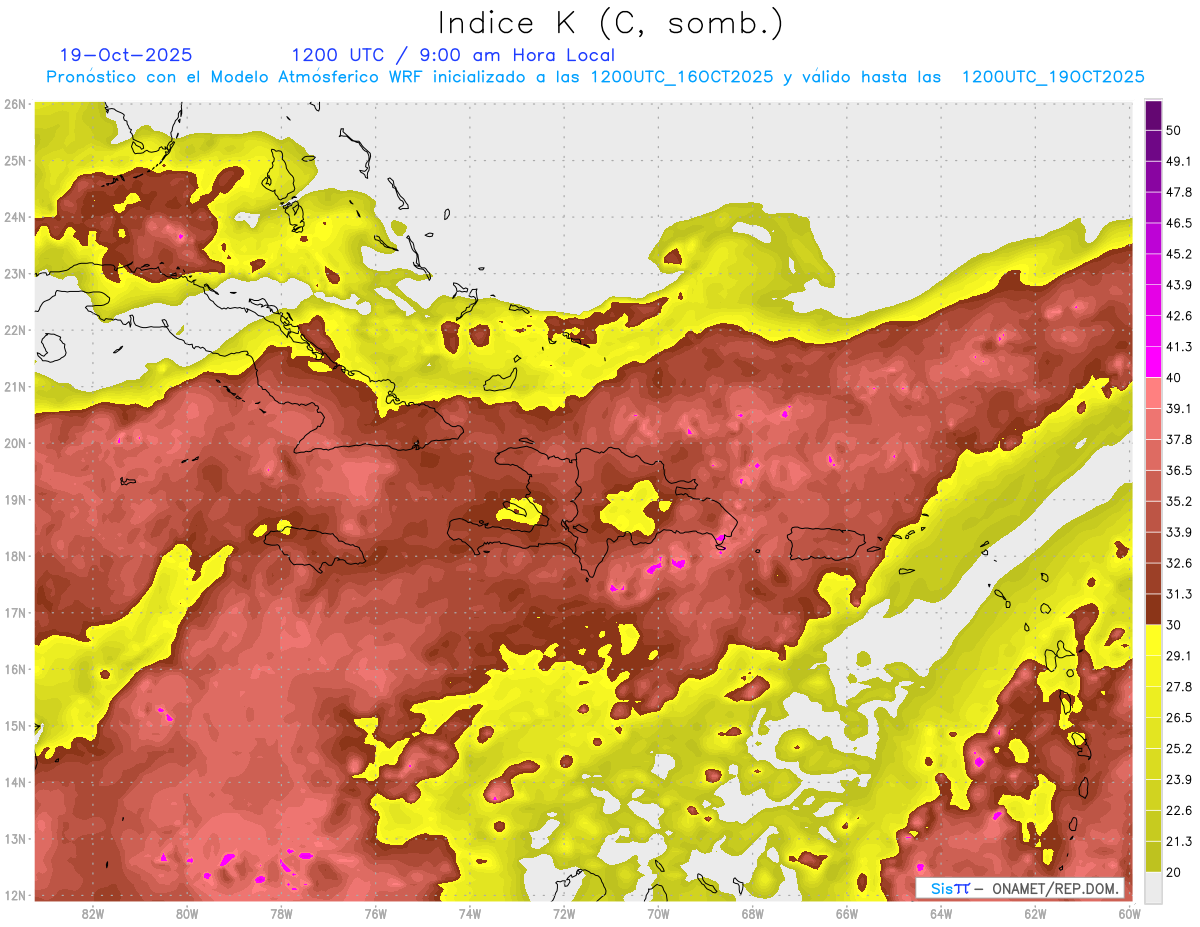Screen dimensions: 1200x927
Task: Click the '18N' latitude label
Action: [x=15, y=556]
